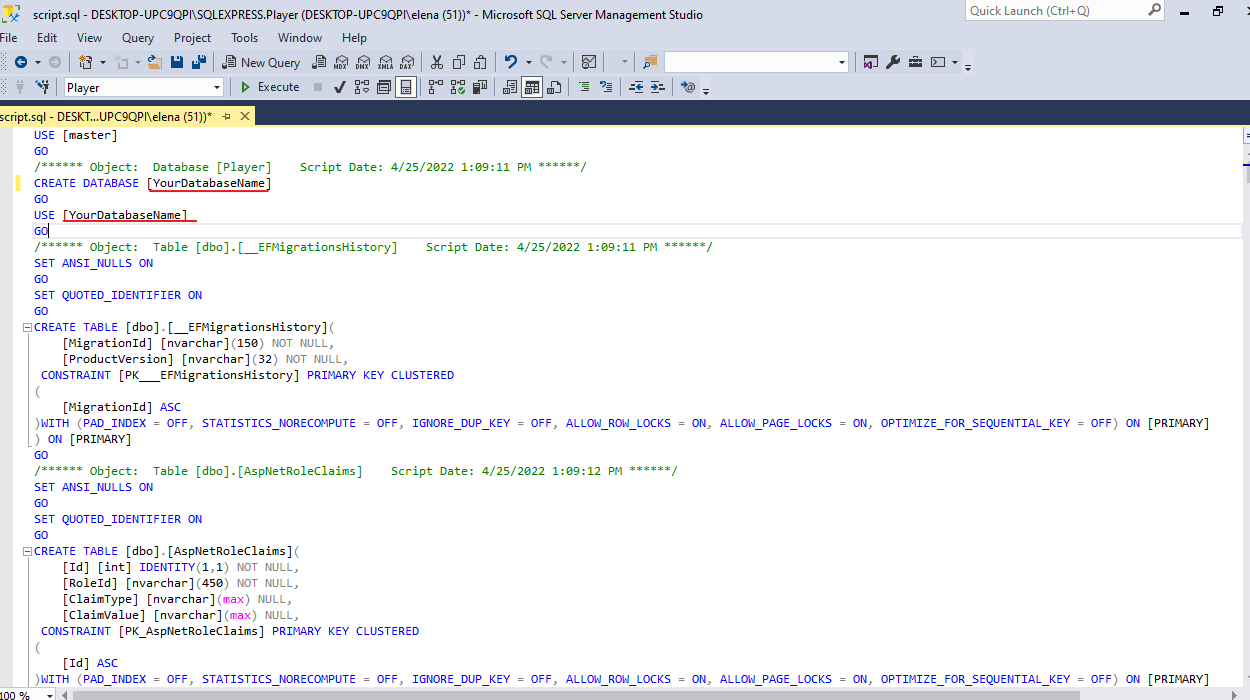Viewport: 1250px width, 700px height.
Task: Click the New Query button
Action: (x=260, y=62)
